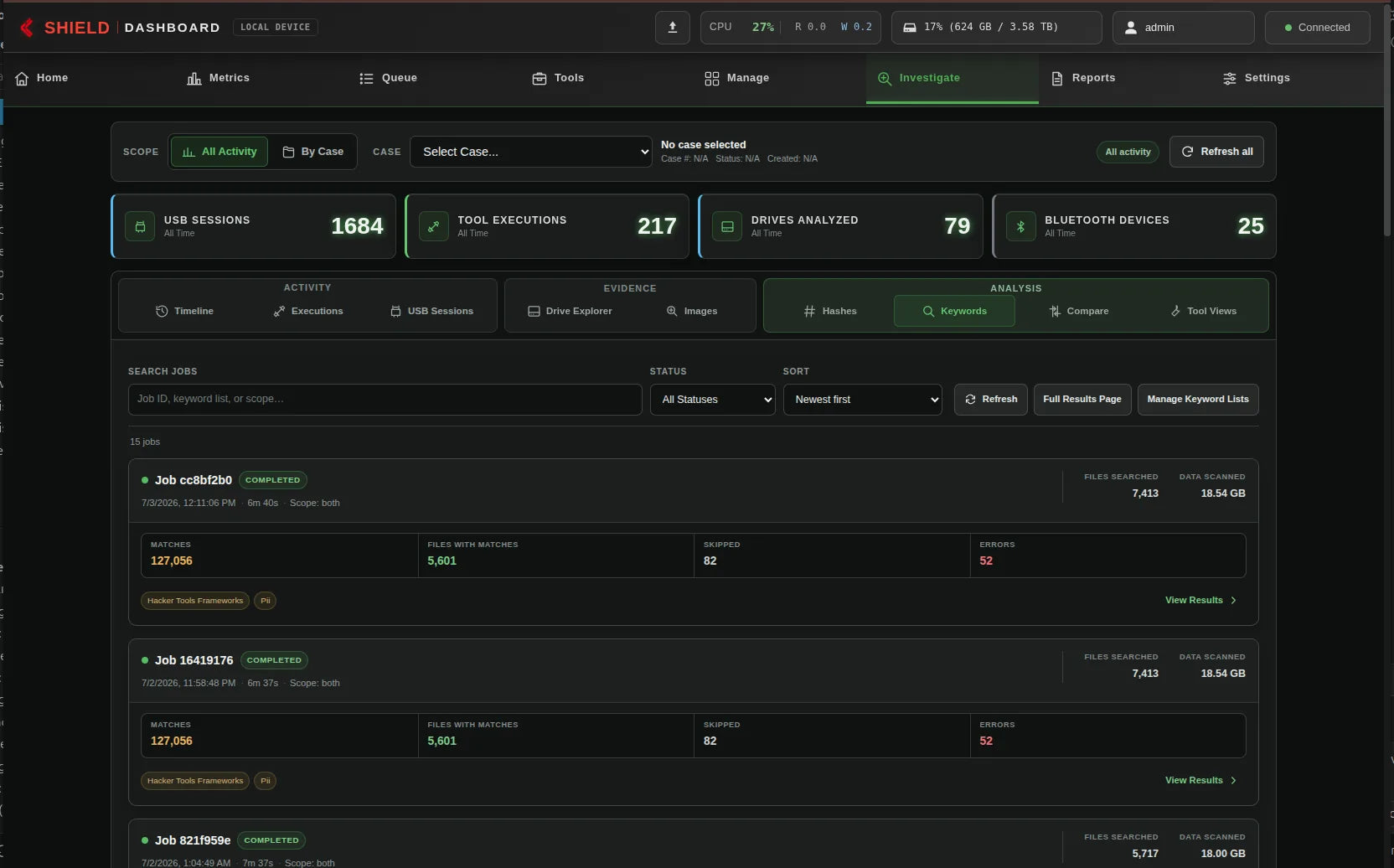
Task: Click the All activity badge
Action: click(1128, 152)
